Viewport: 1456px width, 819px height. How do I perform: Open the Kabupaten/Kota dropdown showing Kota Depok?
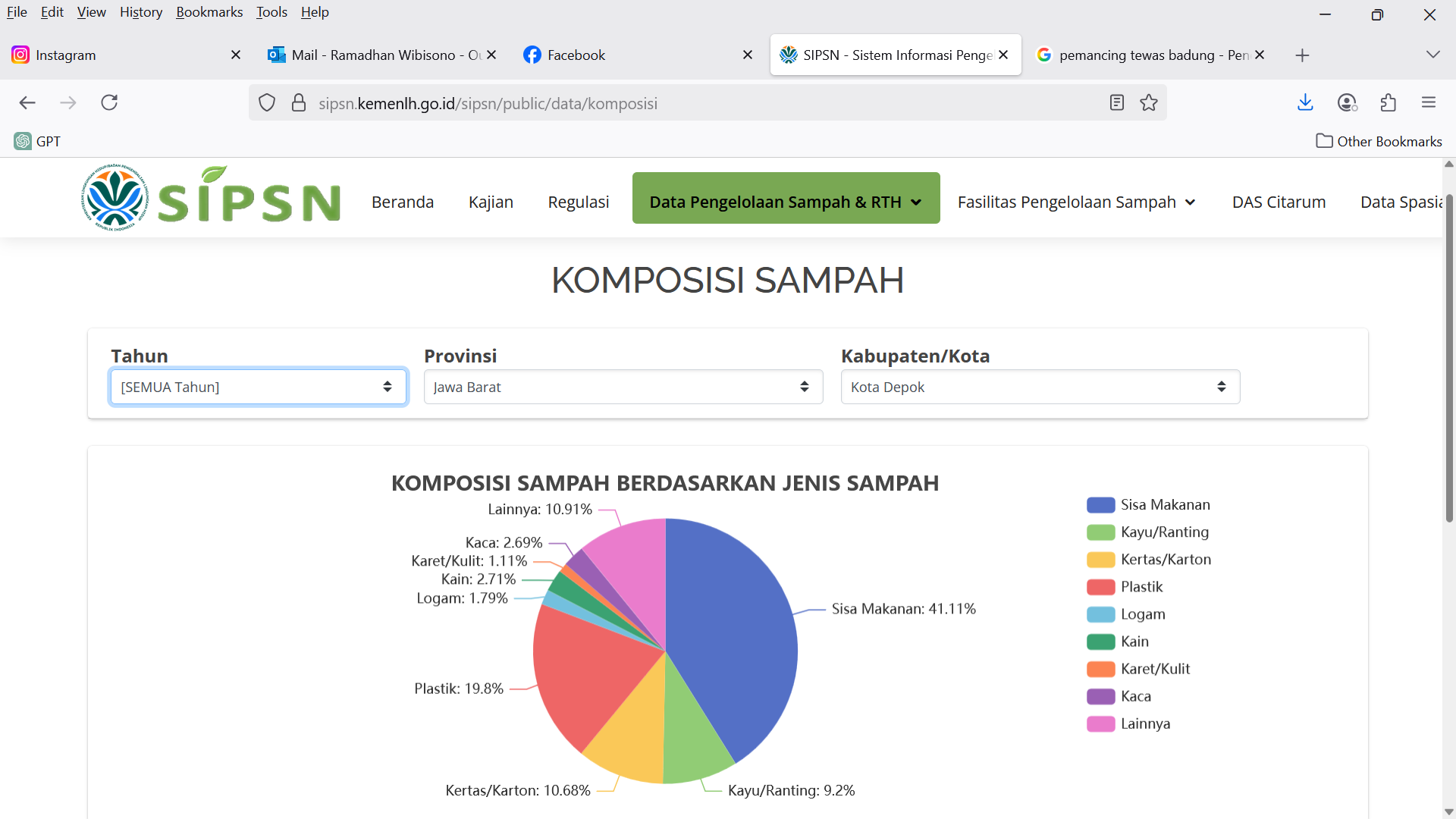pyautogui.click(x=1040, y=387)
